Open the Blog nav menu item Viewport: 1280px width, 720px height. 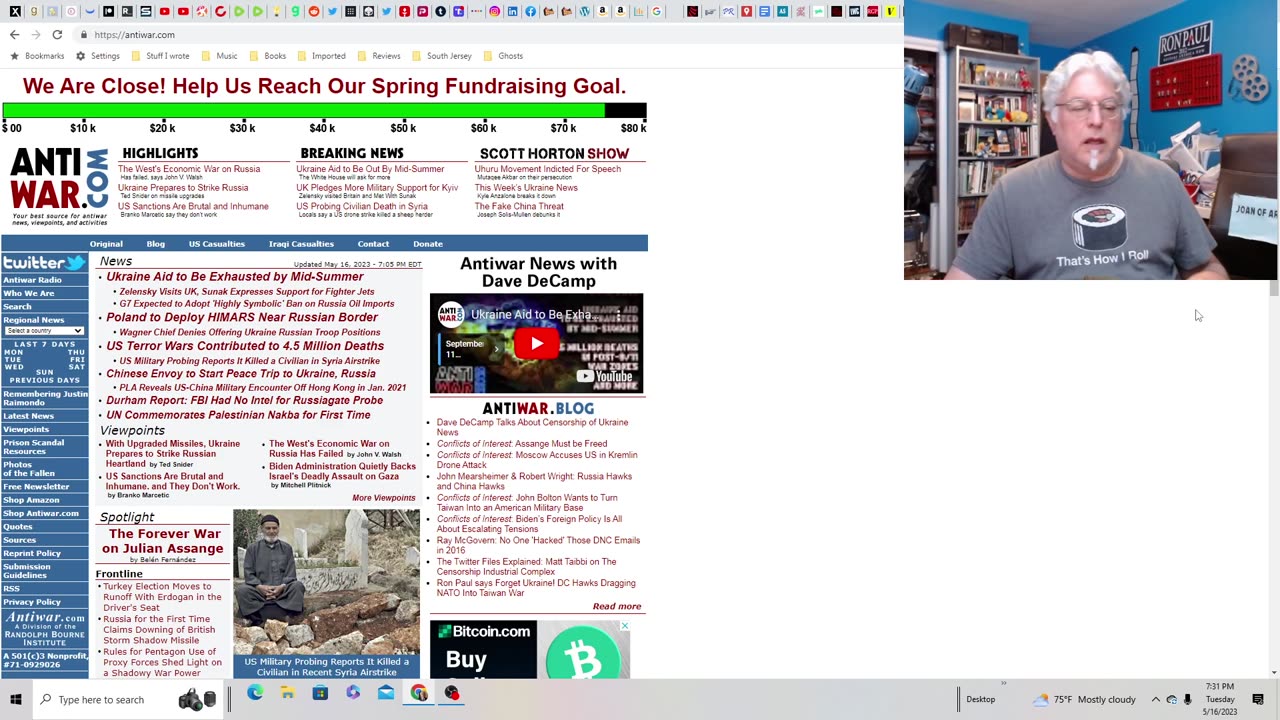point(156,244)
